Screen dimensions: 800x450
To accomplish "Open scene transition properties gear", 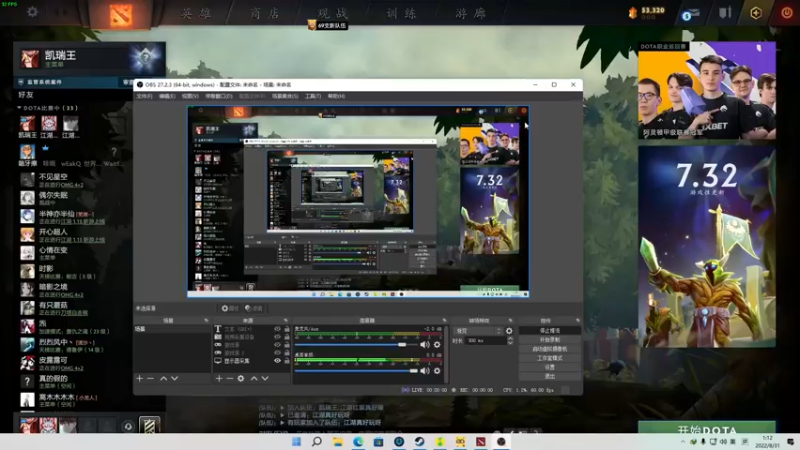I will tap(509, 331).
